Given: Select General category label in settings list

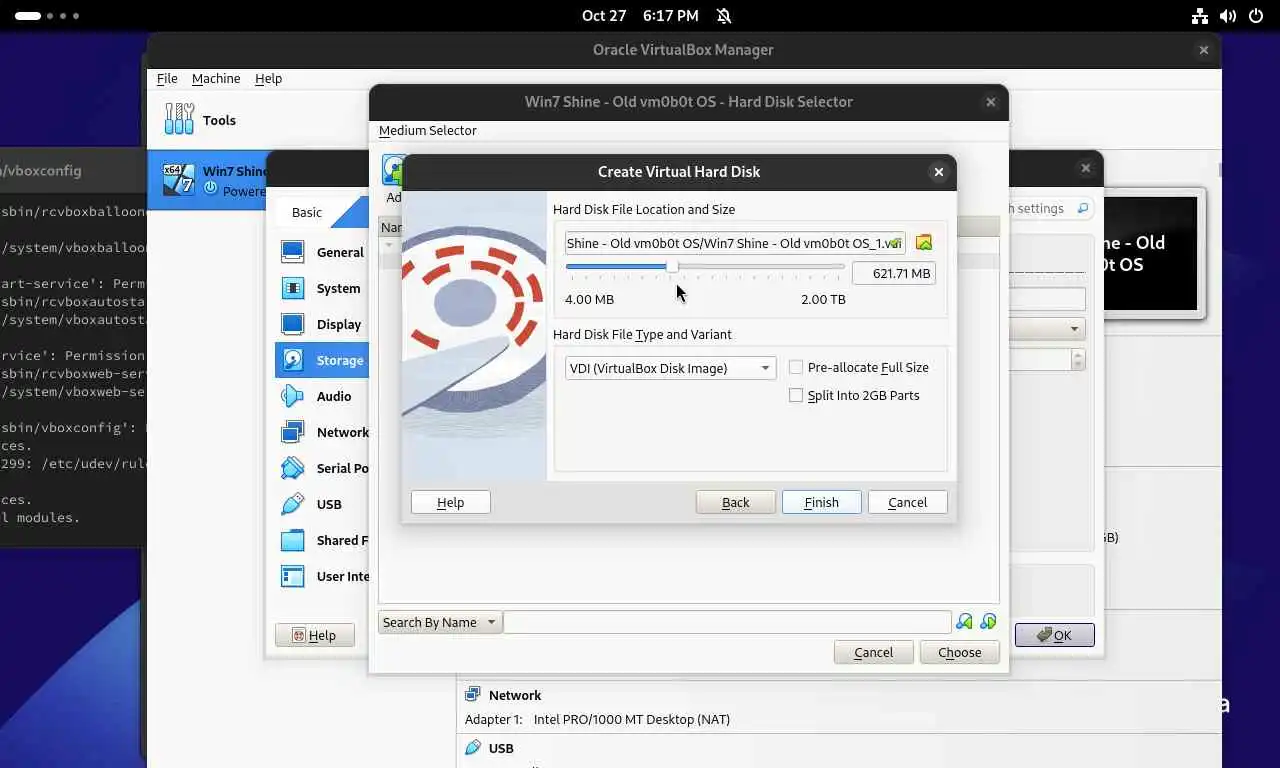Looking at the screenshot, I should pos(340,252).
